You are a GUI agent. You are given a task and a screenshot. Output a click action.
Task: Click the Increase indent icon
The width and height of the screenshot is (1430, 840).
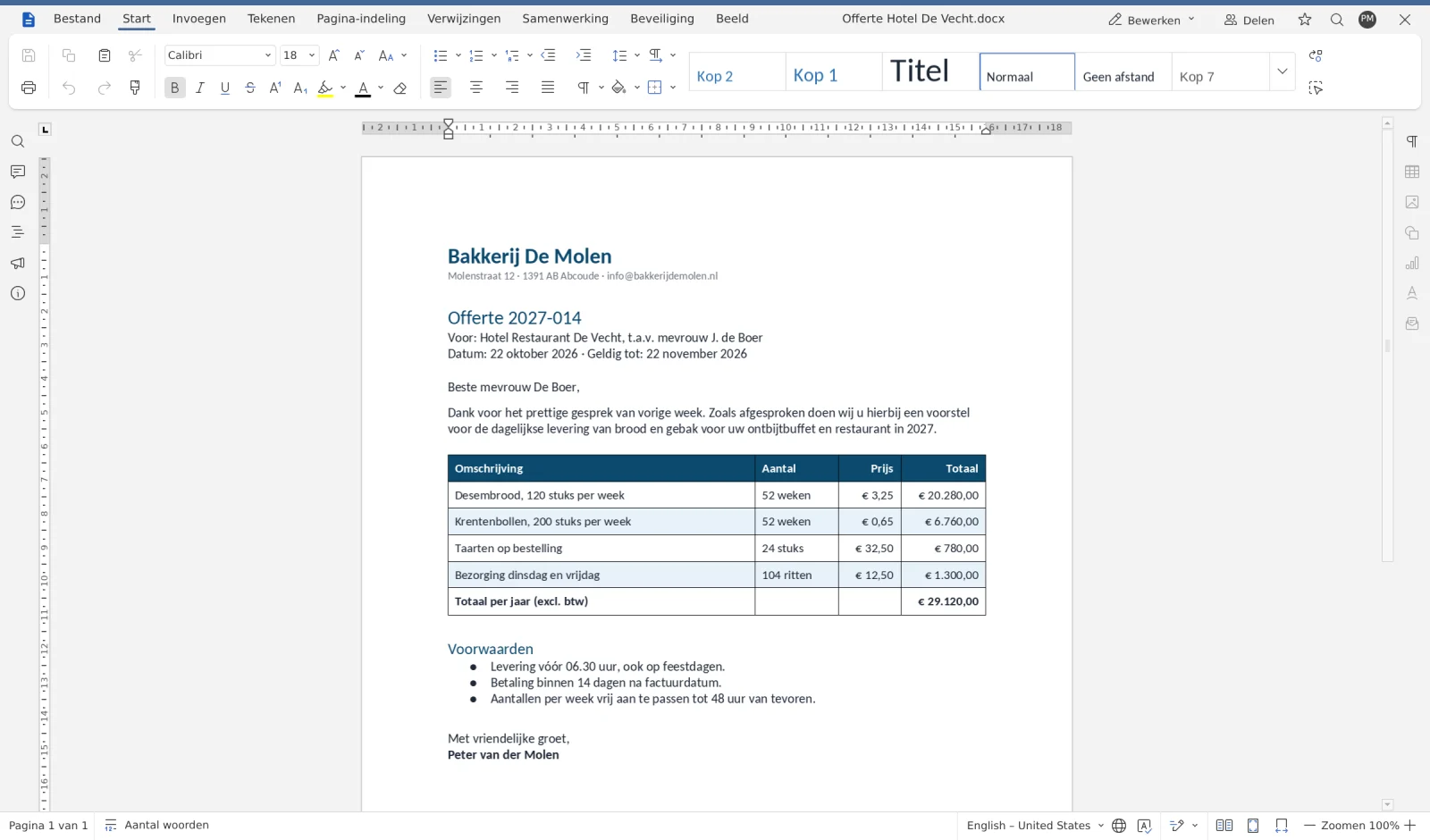584,55
